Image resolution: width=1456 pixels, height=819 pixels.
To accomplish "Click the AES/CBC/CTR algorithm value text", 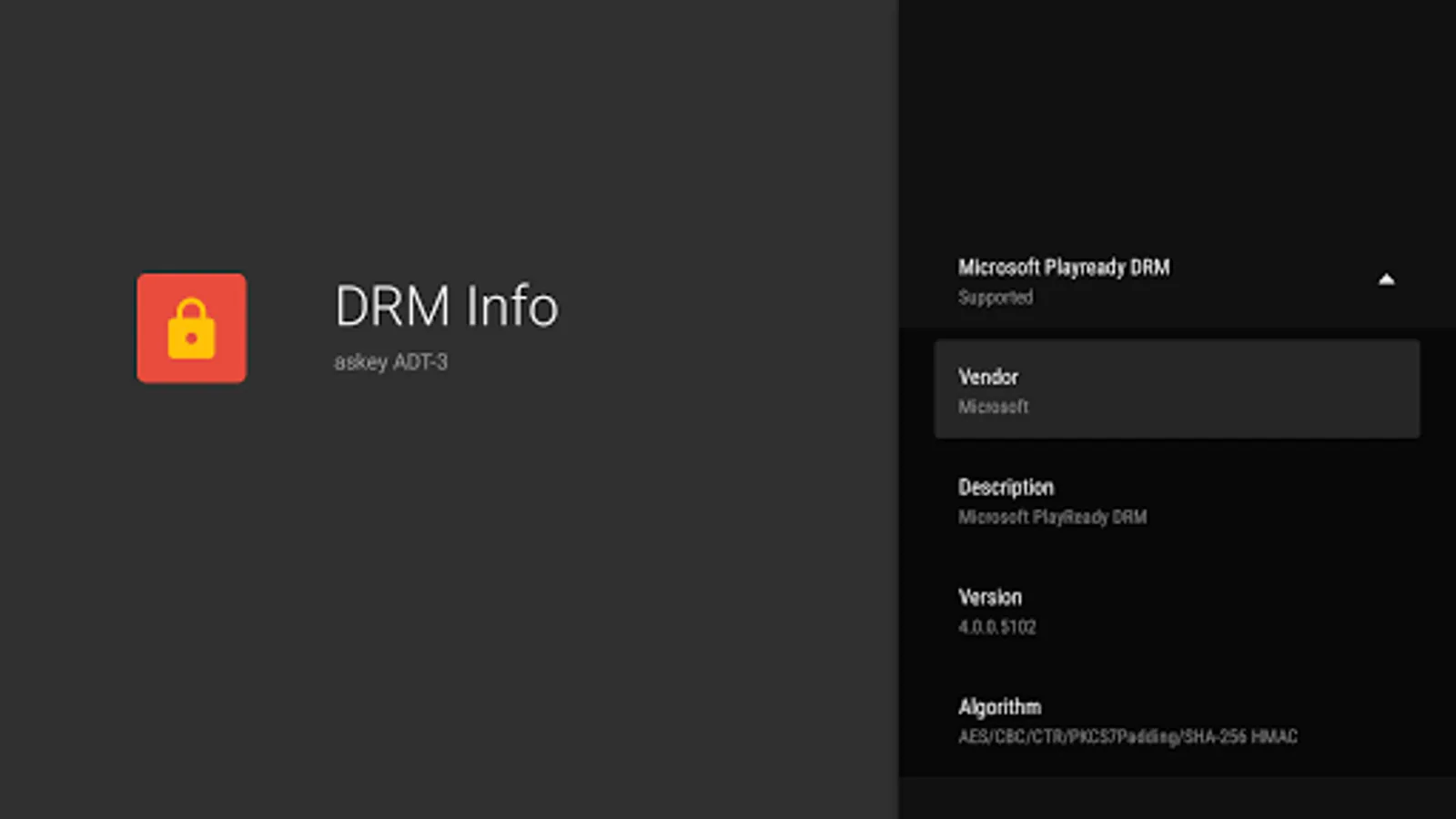I will tap(1127, 736).
